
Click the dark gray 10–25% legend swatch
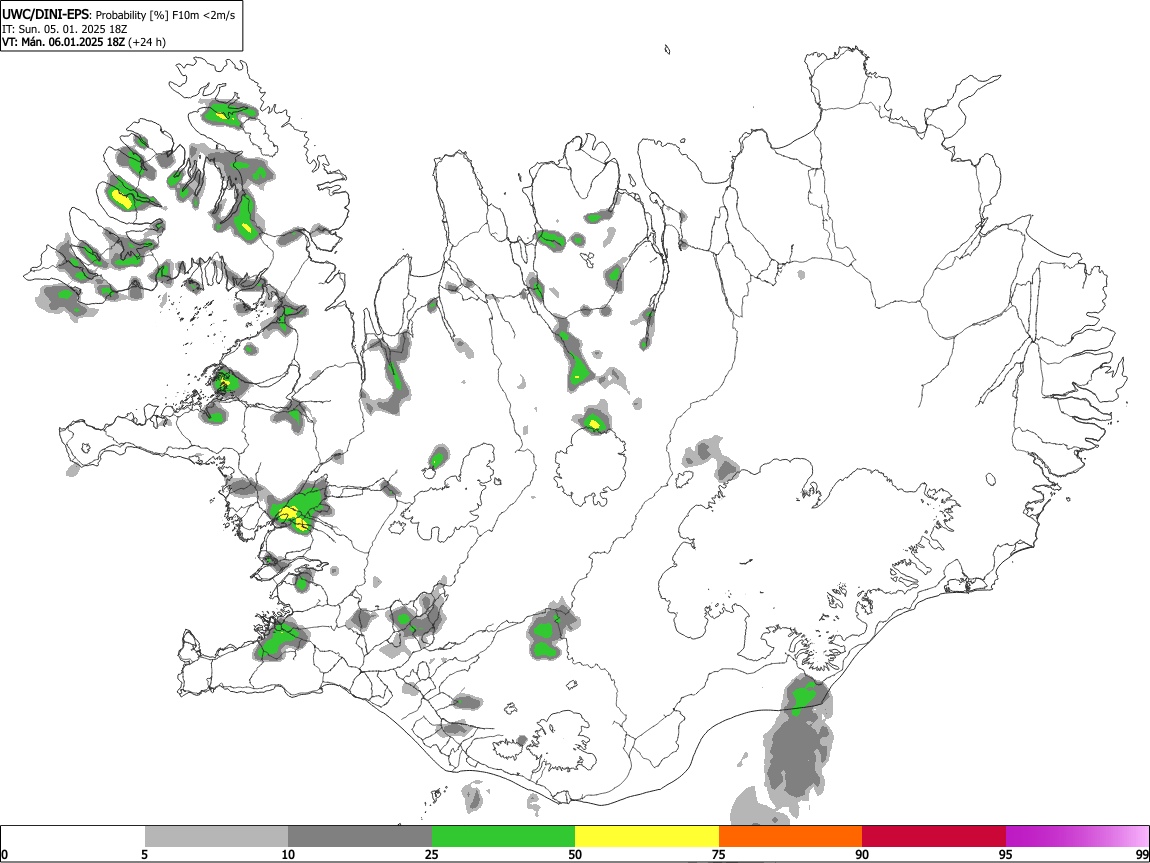tap(360, 837)
